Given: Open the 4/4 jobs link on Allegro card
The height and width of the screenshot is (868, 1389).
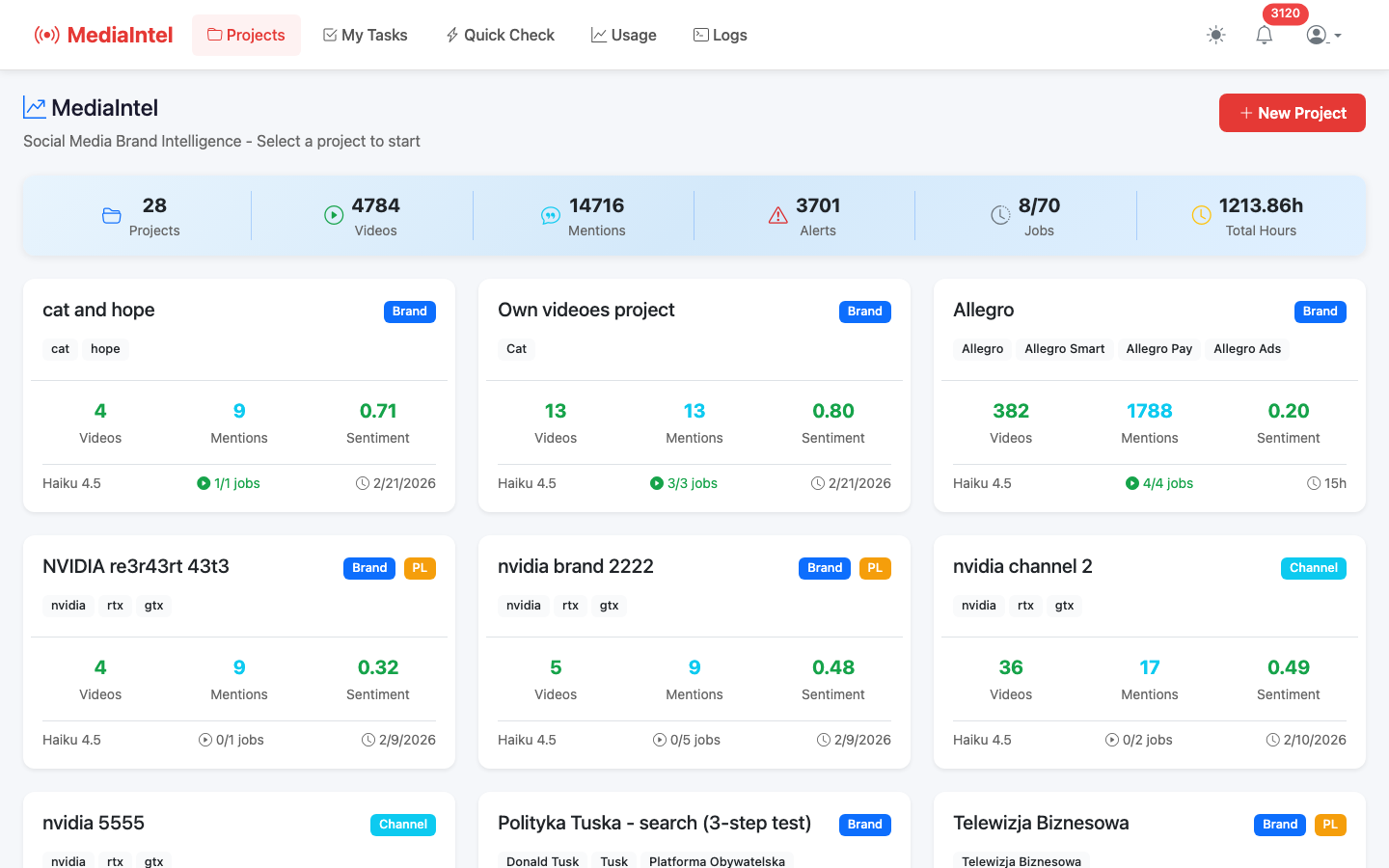Looking at the screenshot, I should (x=1158, y=483).
